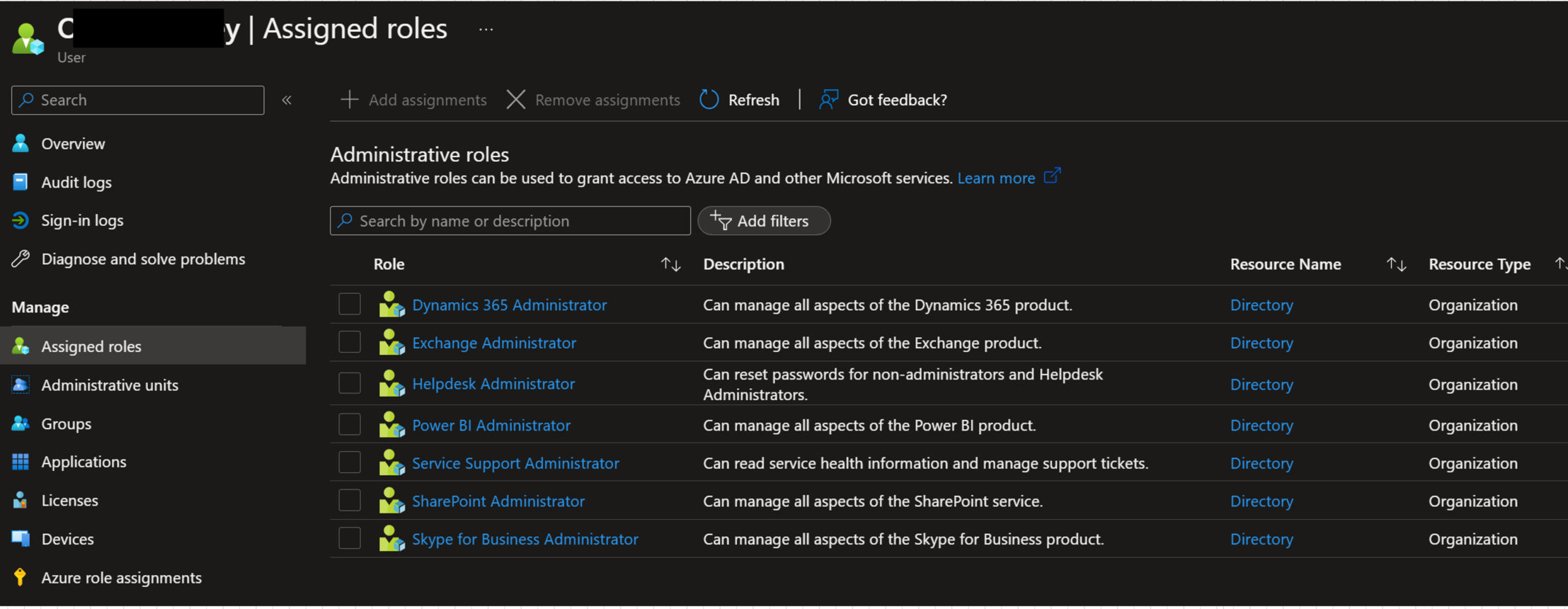Check the Helpdesk Administrator checkbox
The height and width of the screenshot is (609, 1568).
point(350,383)
